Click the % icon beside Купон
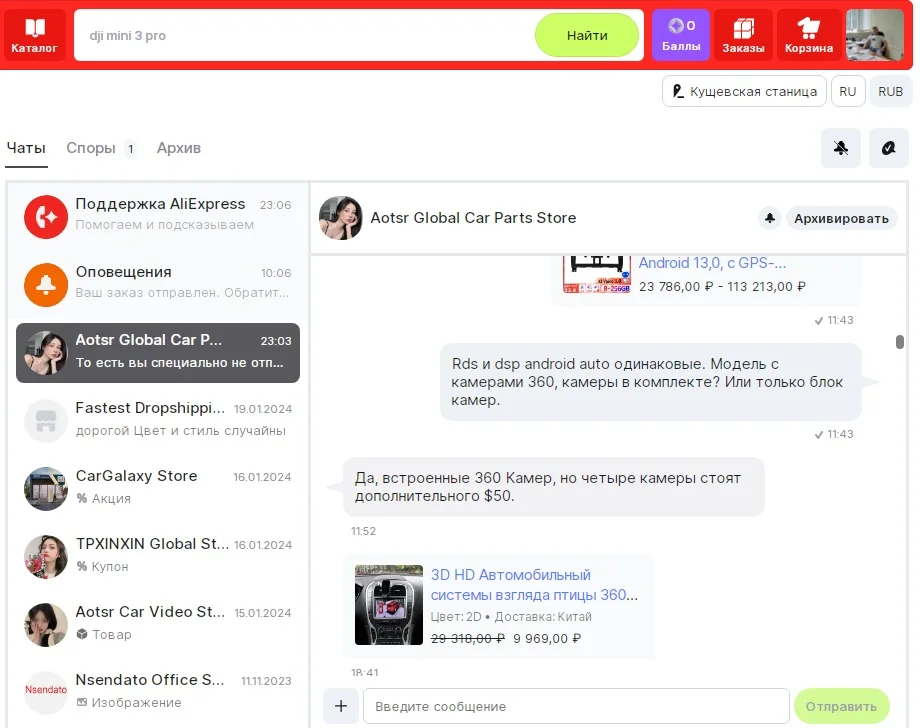 point(82,567)
